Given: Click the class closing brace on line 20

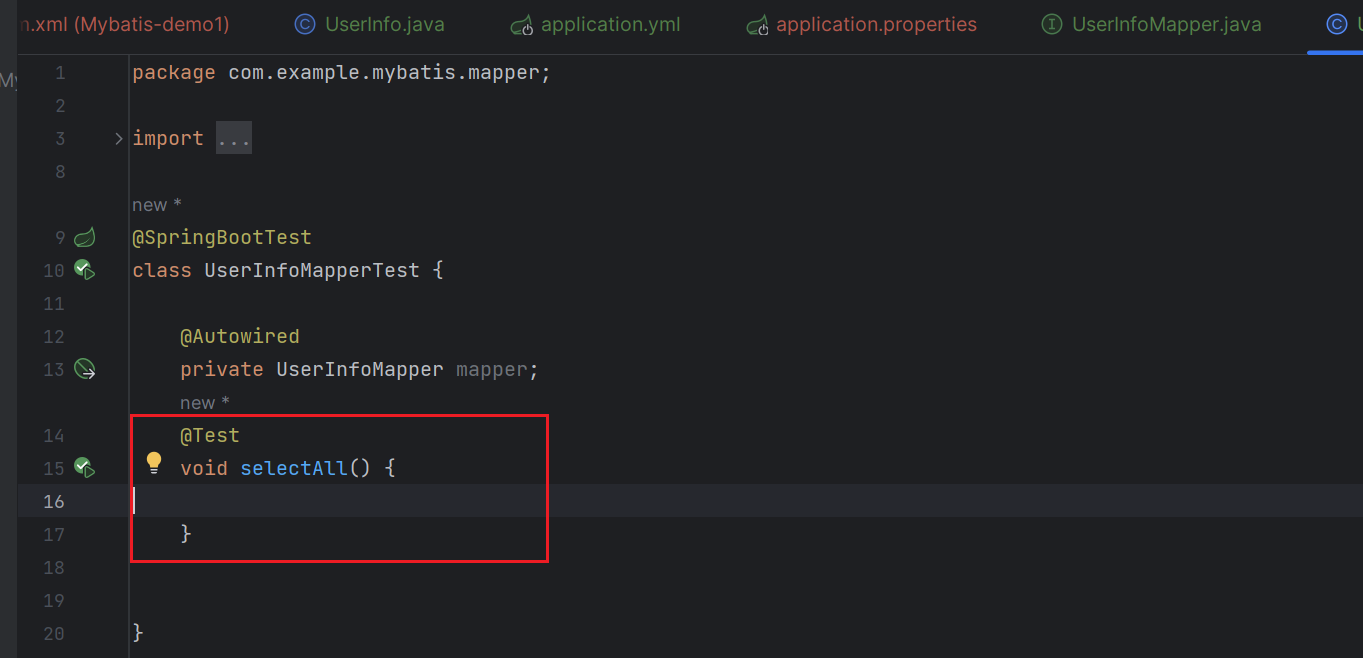Looking at the screenshot, I should pyautogui.click(x=138, y=633).
